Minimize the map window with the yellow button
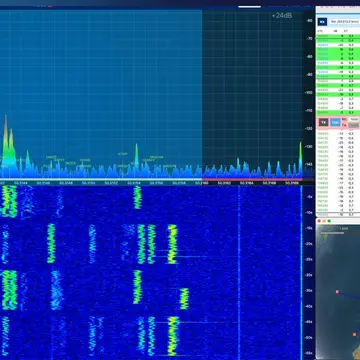Screen dimensions: 360x360 (x=324, y=221)
